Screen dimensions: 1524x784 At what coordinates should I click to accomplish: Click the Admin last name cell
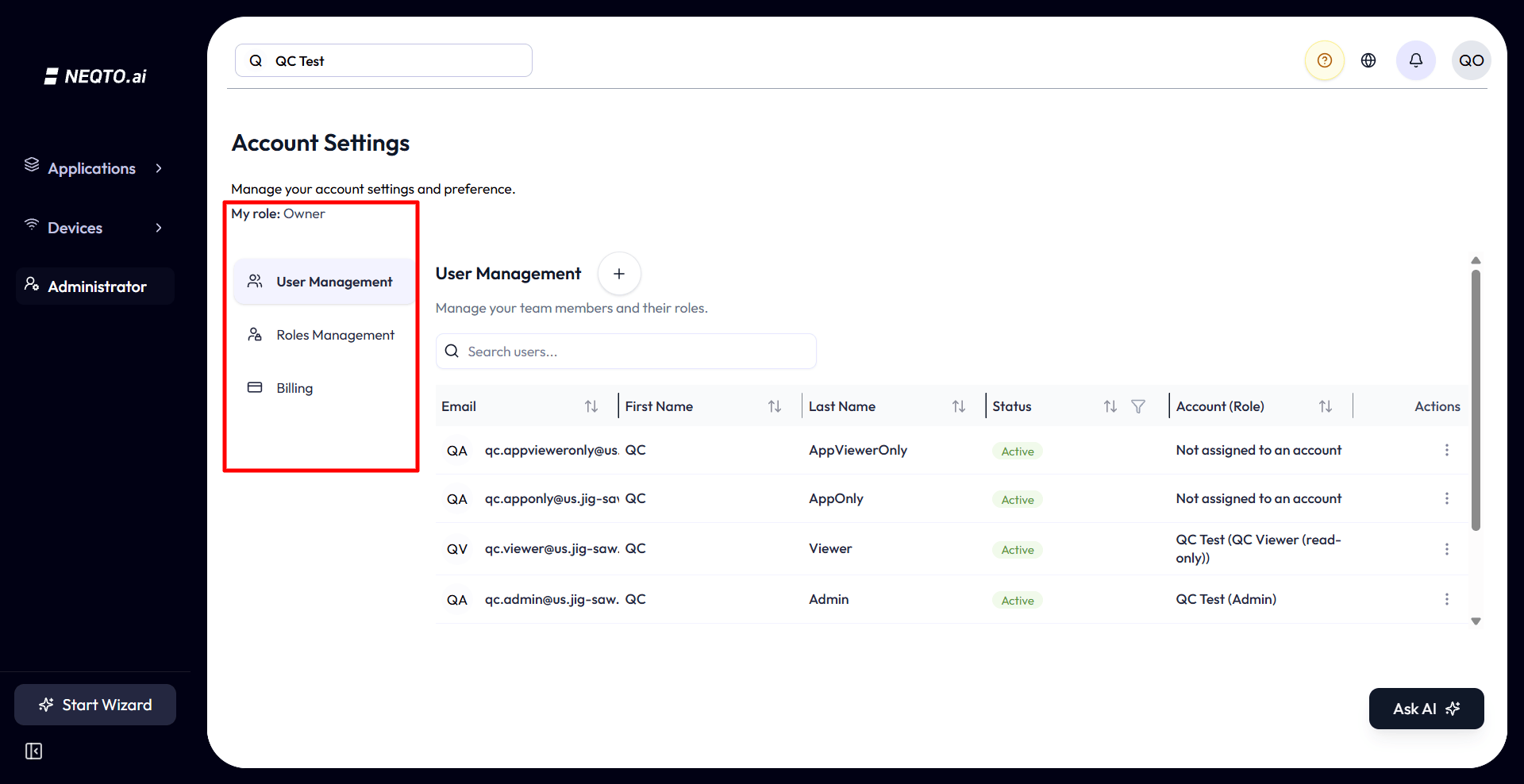tap(829, 599)
